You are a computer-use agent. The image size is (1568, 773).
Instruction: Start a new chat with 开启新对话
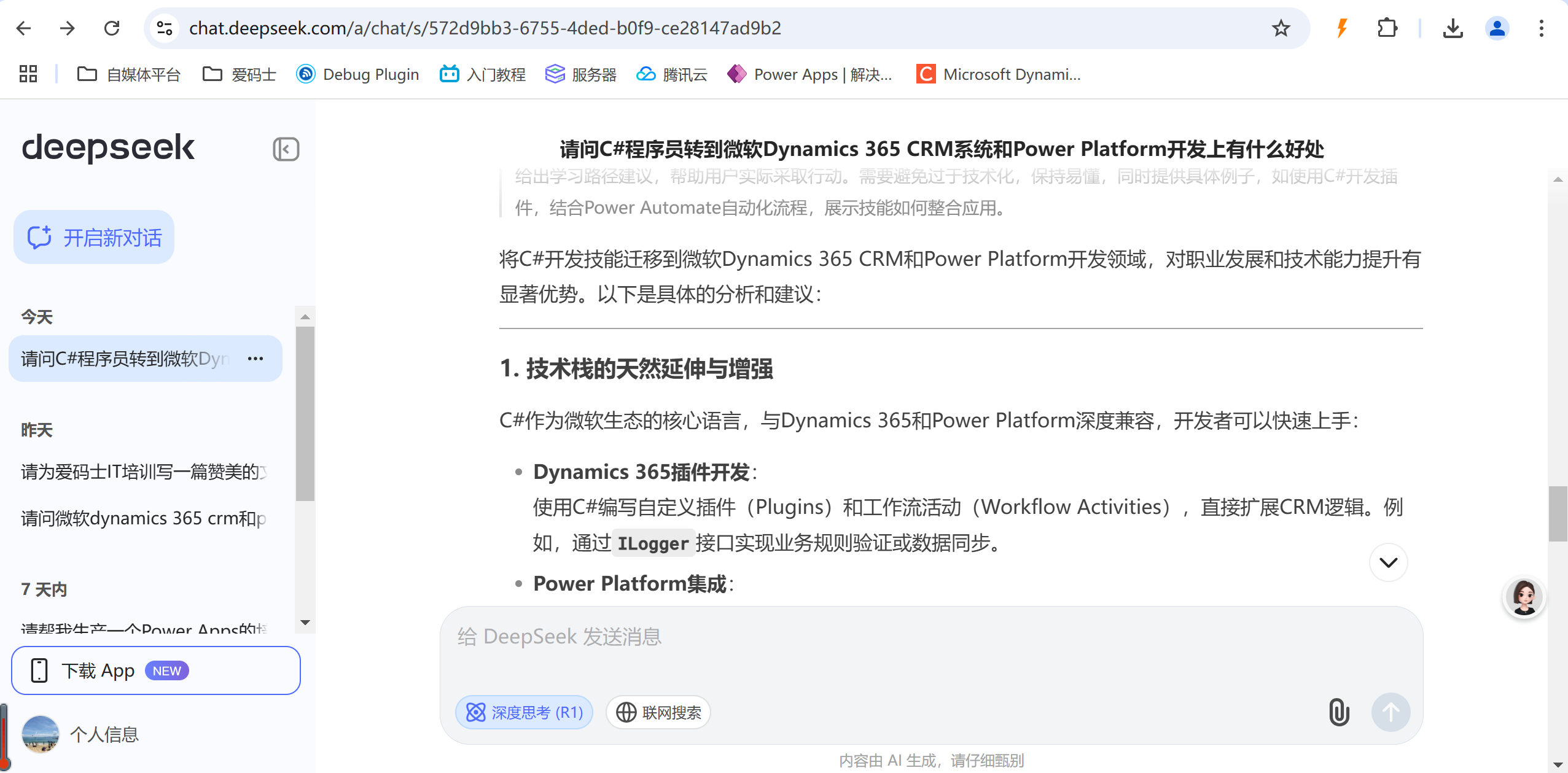(x=94, y=237)
